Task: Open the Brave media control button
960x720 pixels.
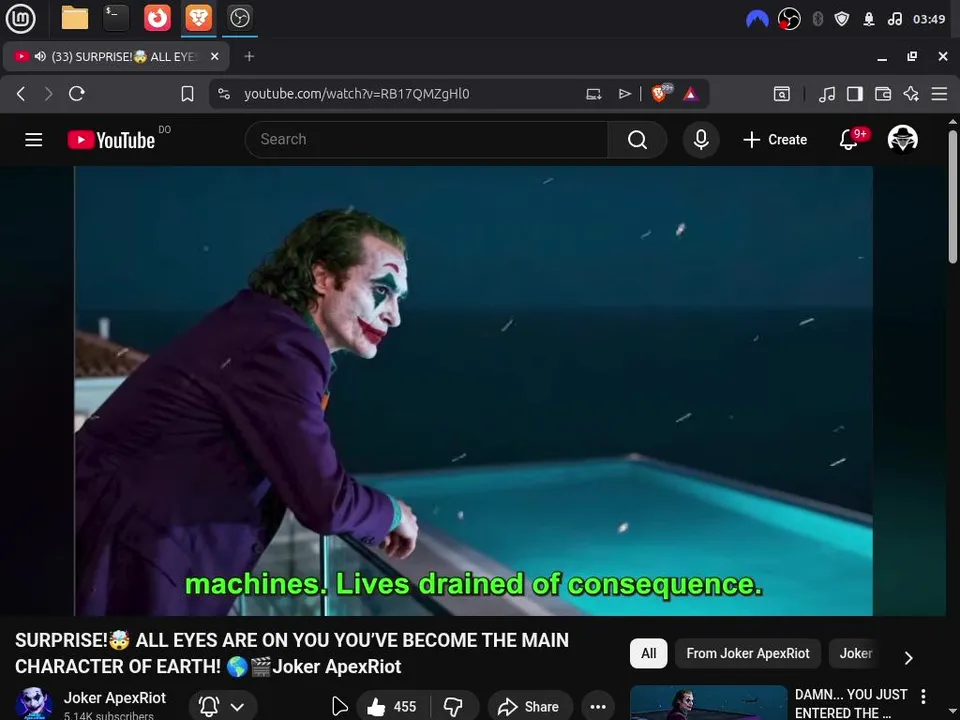Action: point(827,94)
